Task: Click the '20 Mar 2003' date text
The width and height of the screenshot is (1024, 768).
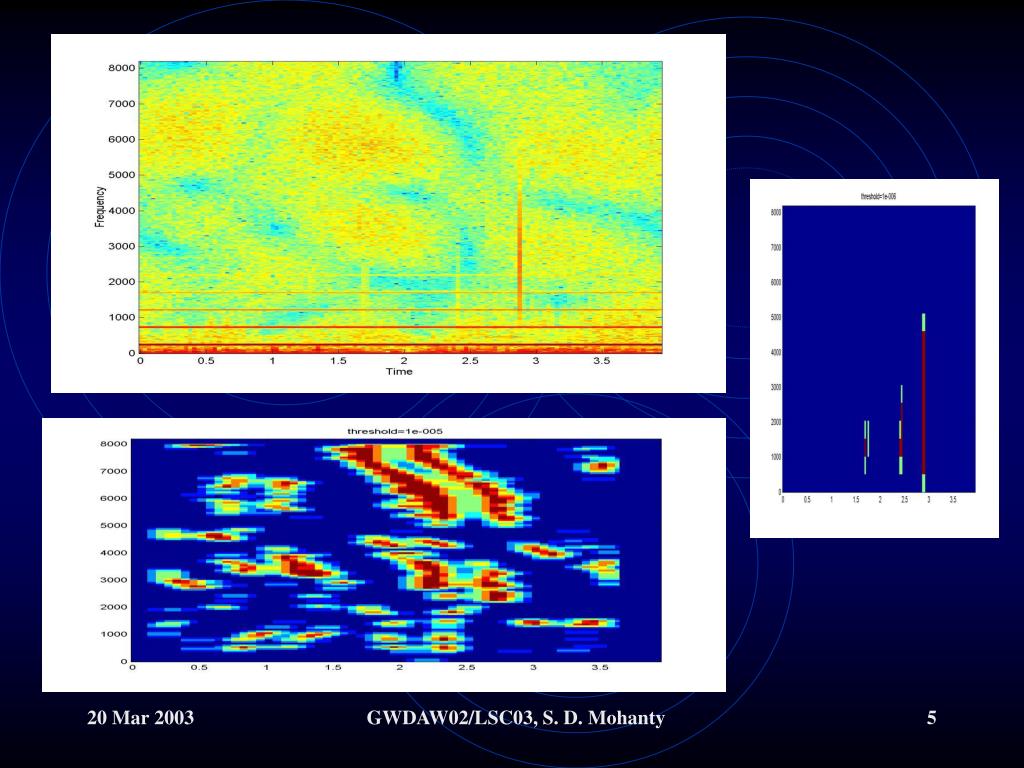Action: click(140, 718)
